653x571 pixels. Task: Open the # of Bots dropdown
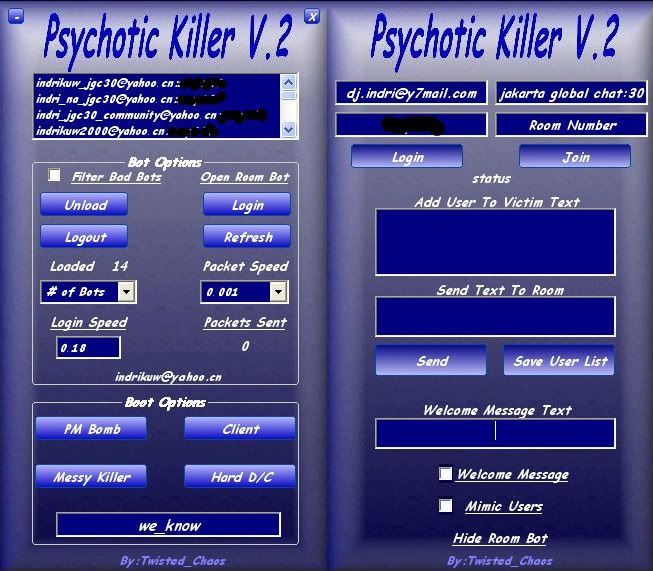[126, 292]
